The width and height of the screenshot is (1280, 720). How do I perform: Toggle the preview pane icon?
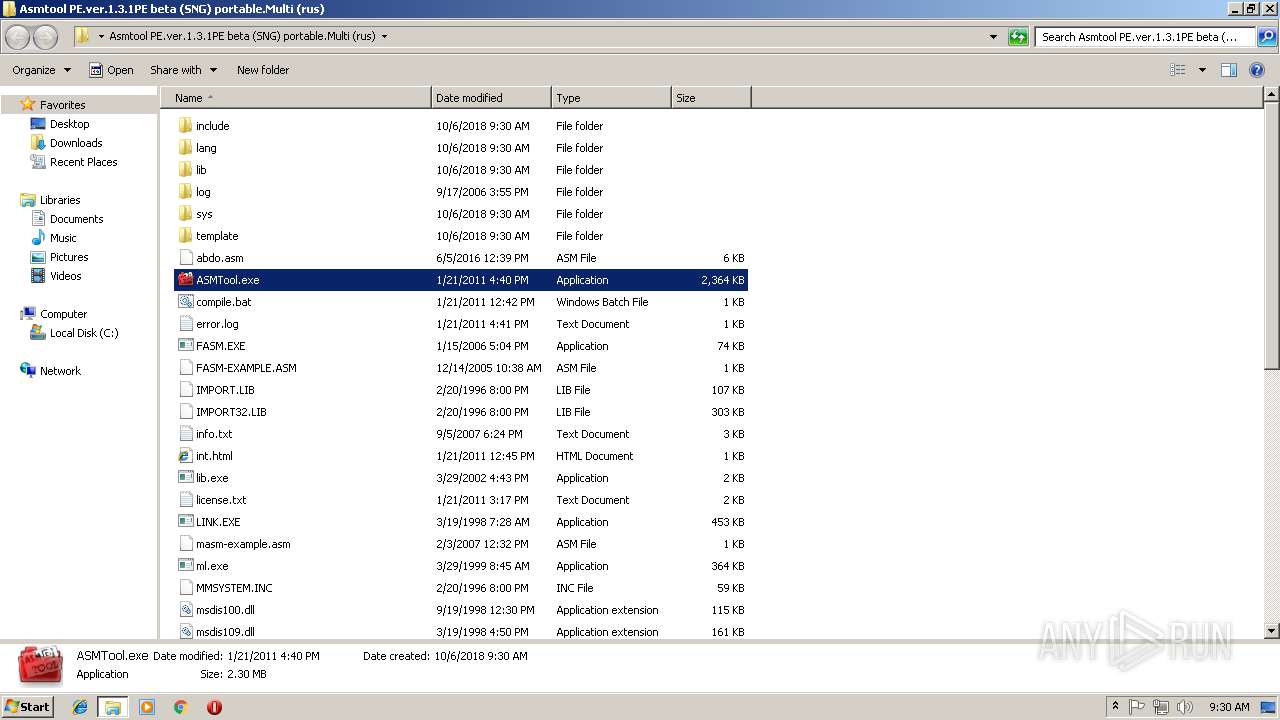(1229, 70)
